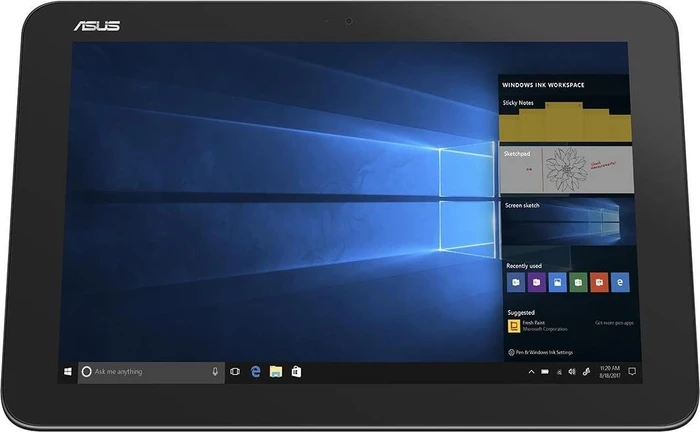The image size is (700, 432).
Task: Click the Cortana circle icon
Action: point(87,371)
